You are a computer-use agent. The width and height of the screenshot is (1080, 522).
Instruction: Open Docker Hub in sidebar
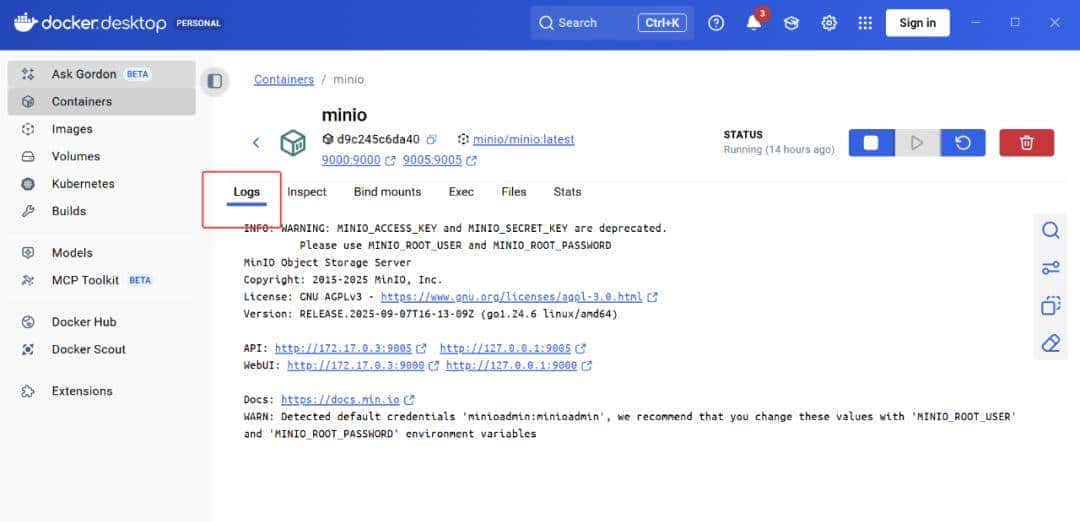pyautogui.click(x=101, y=322)
